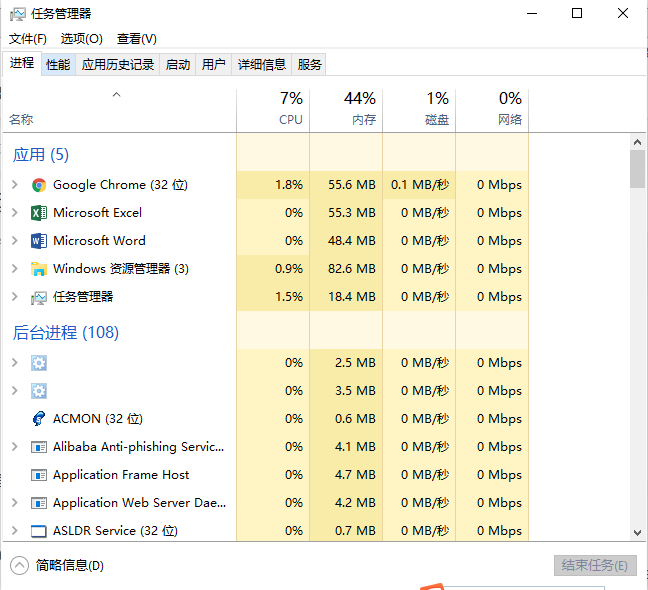Expand the 任务管理器 app entry

[15, 297]
